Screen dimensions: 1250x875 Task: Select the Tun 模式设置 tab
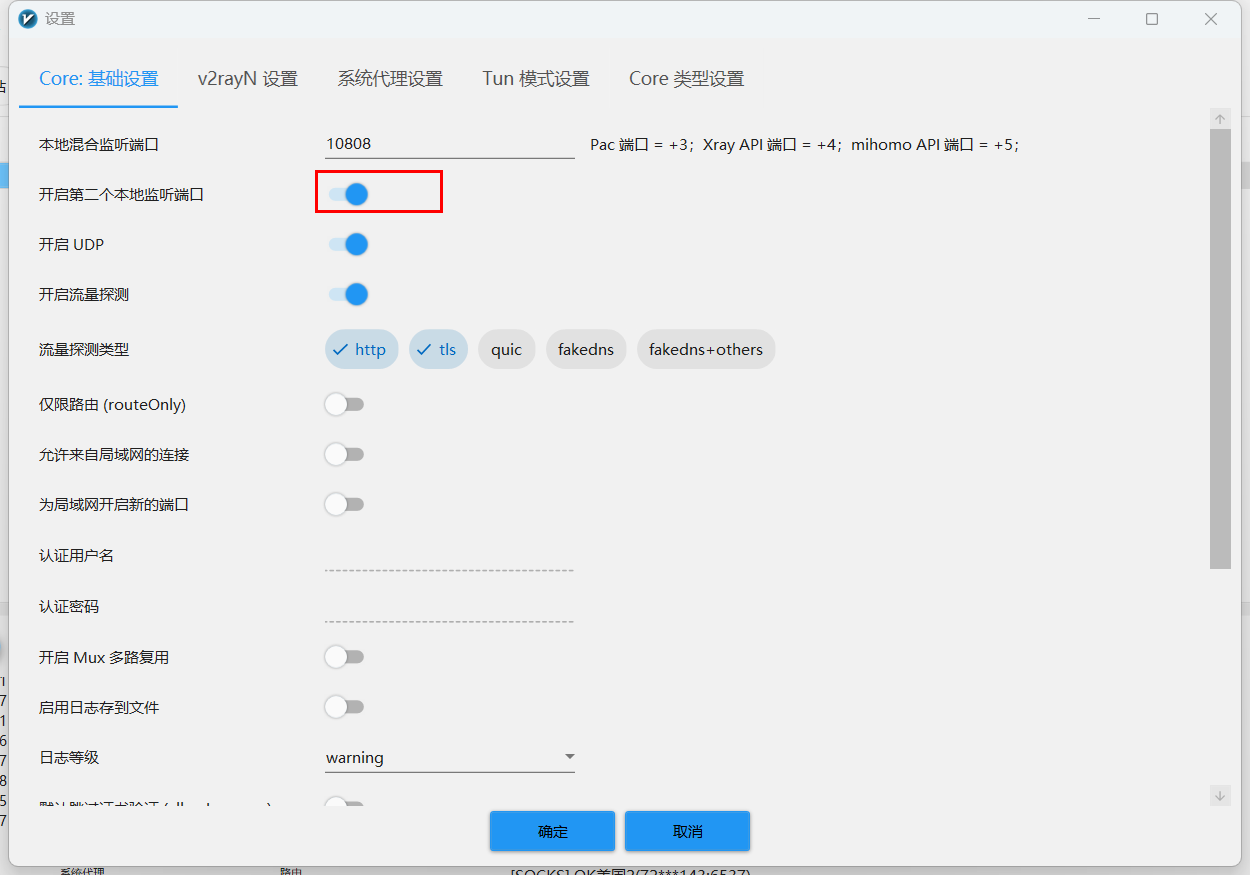(x=536, y=79)
